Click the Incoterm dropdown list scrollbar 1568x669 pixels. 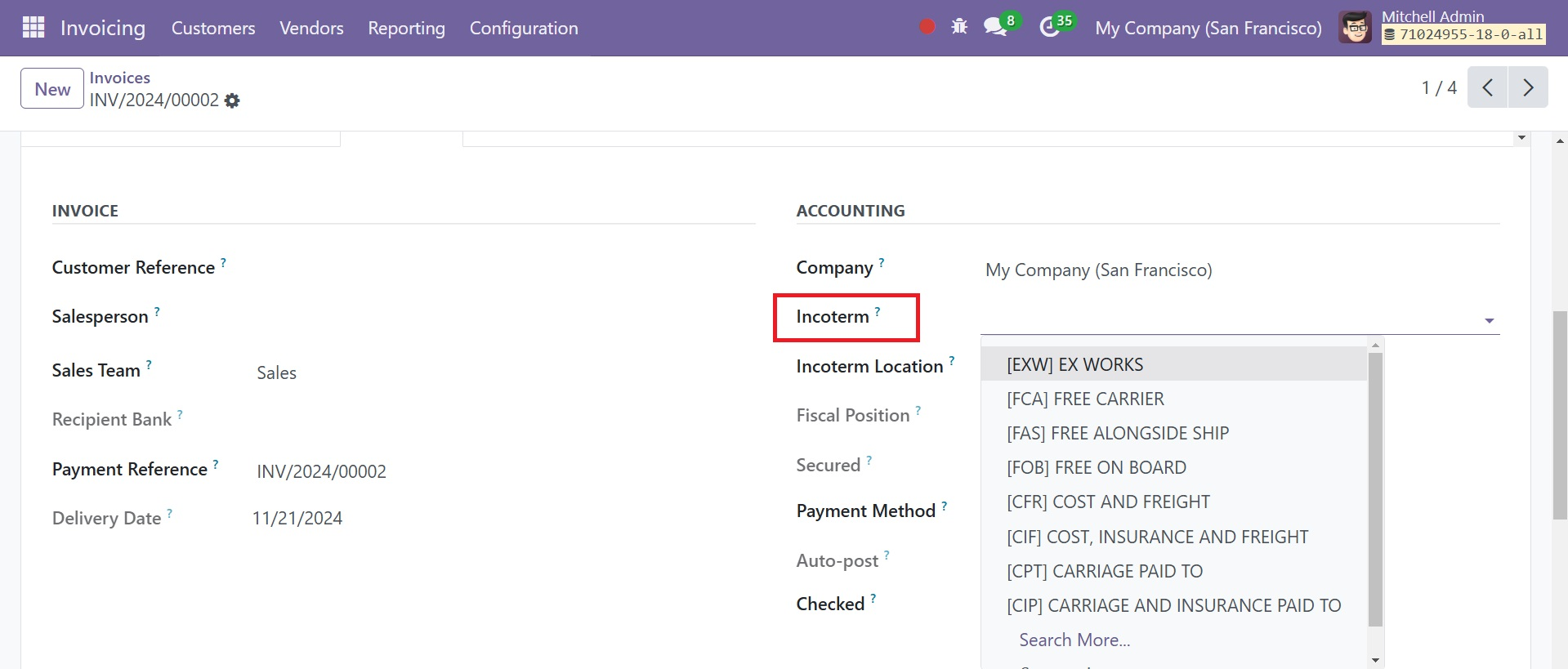[x=1375, y=488]
